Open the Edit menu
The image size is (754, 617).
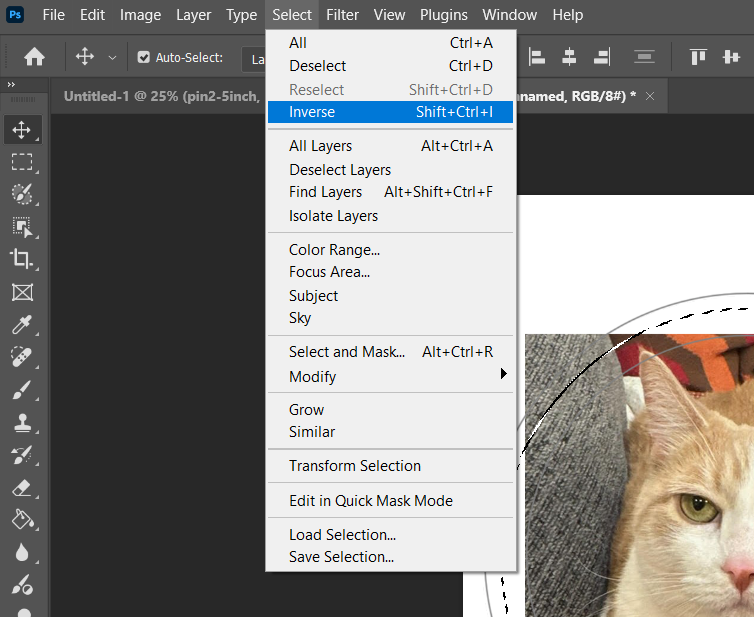click(92, 15)
